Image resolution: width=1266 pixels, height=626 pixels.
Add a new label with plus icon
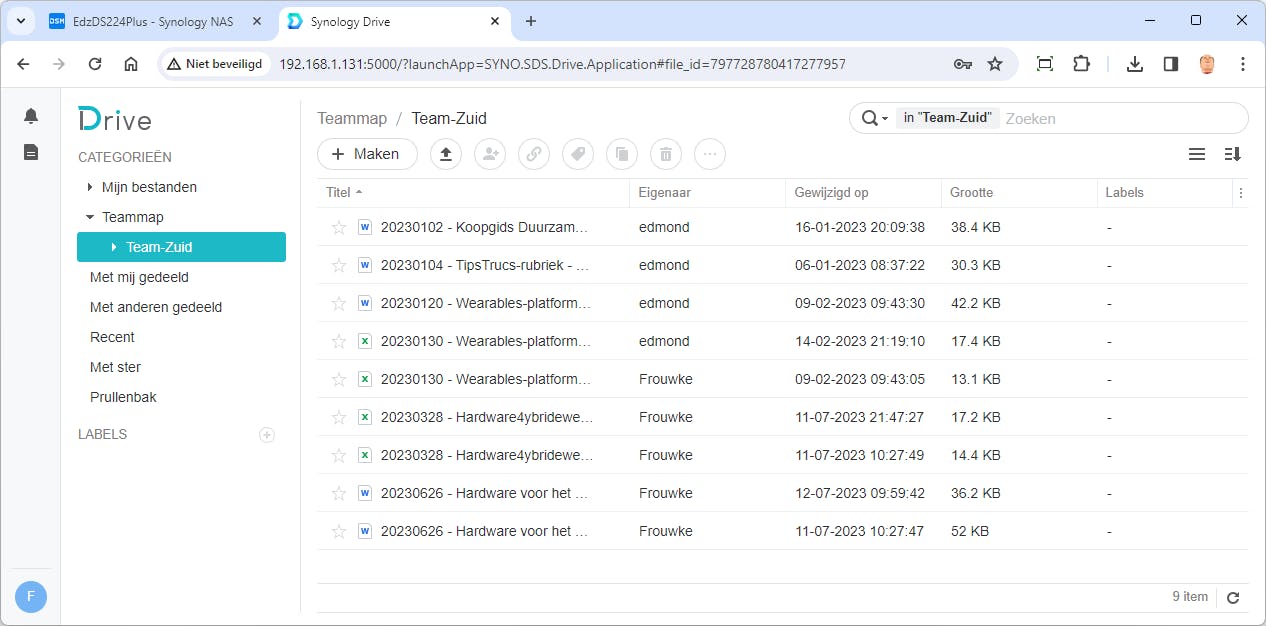[267, 435]
